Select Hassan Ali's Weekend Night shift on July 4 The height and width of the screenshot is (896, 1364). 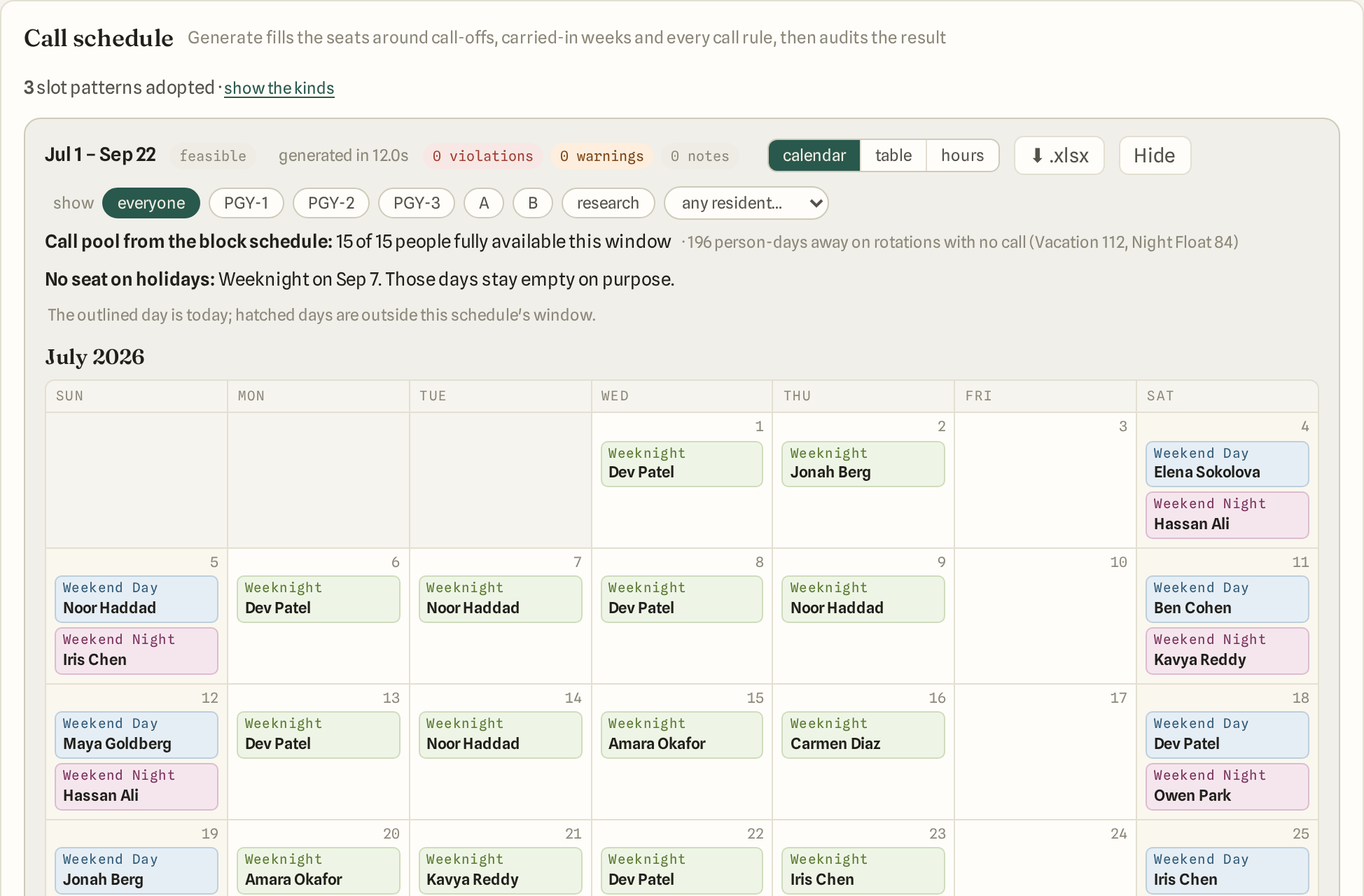pyautogui.click(x=1227, y=515)
